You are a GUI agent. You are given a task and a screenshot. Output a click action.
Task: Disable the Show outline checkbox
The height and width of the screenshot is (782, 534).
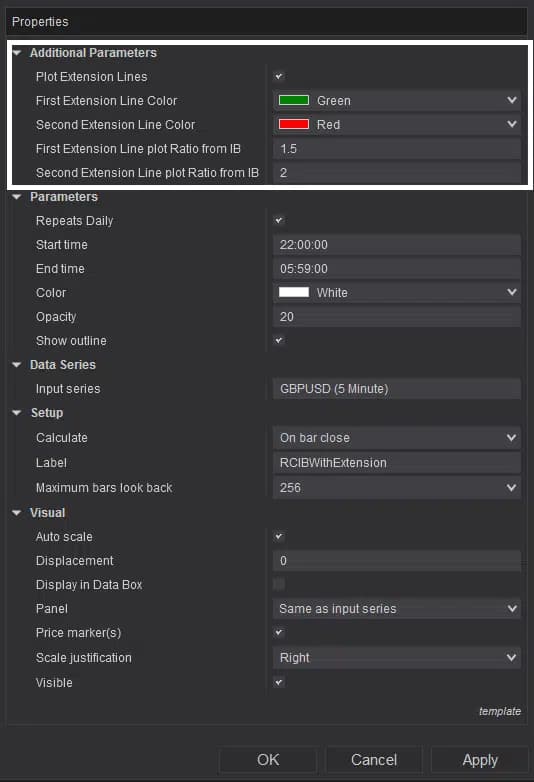point(279,340)
